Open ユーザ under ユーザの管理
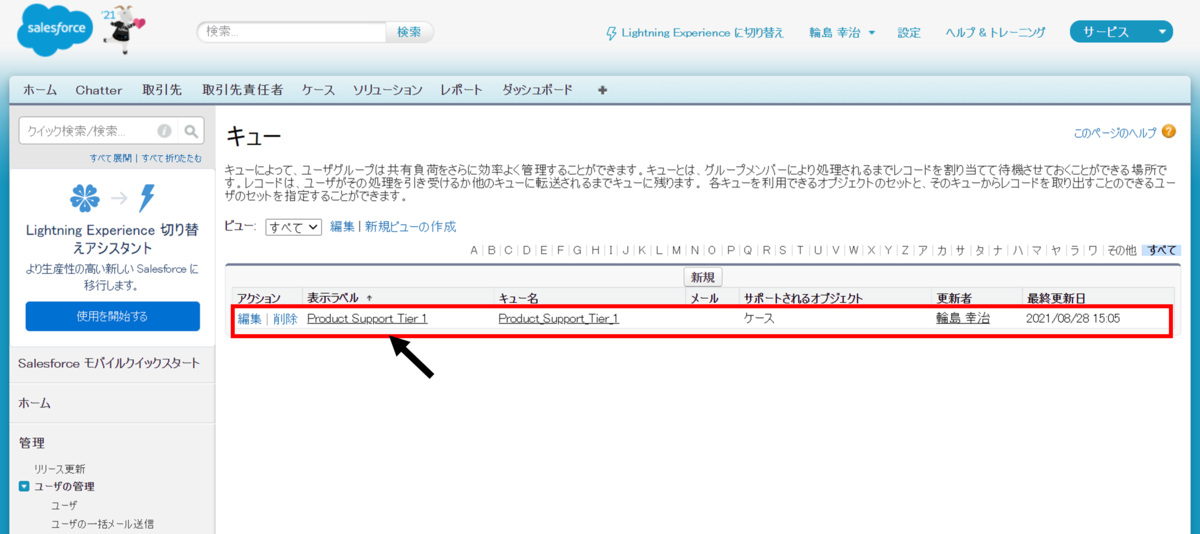1200x534 pixels. (x=64, y=506)
